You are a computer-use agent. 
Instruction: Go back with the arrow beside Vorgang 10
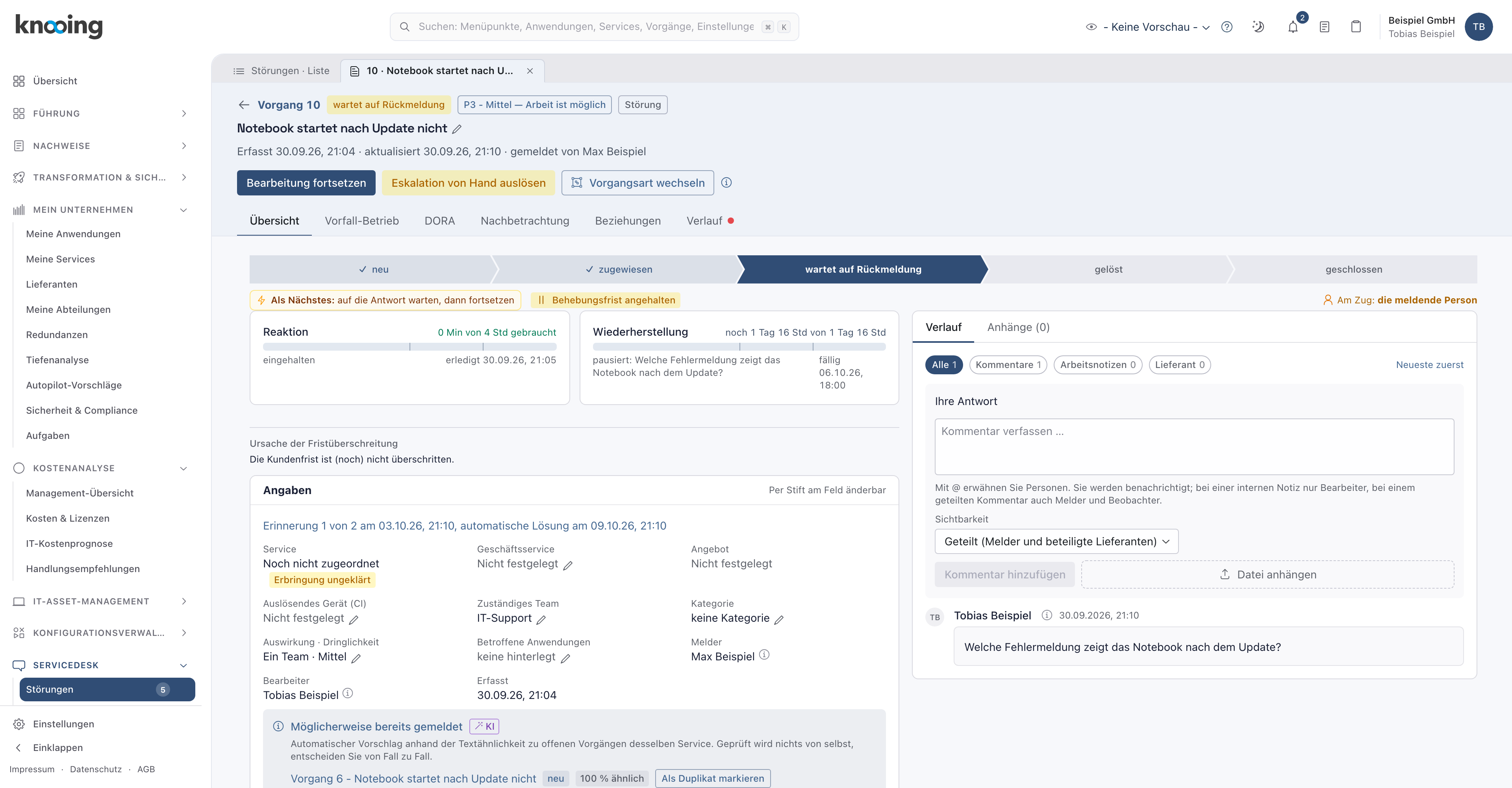[x=244, y=104]
